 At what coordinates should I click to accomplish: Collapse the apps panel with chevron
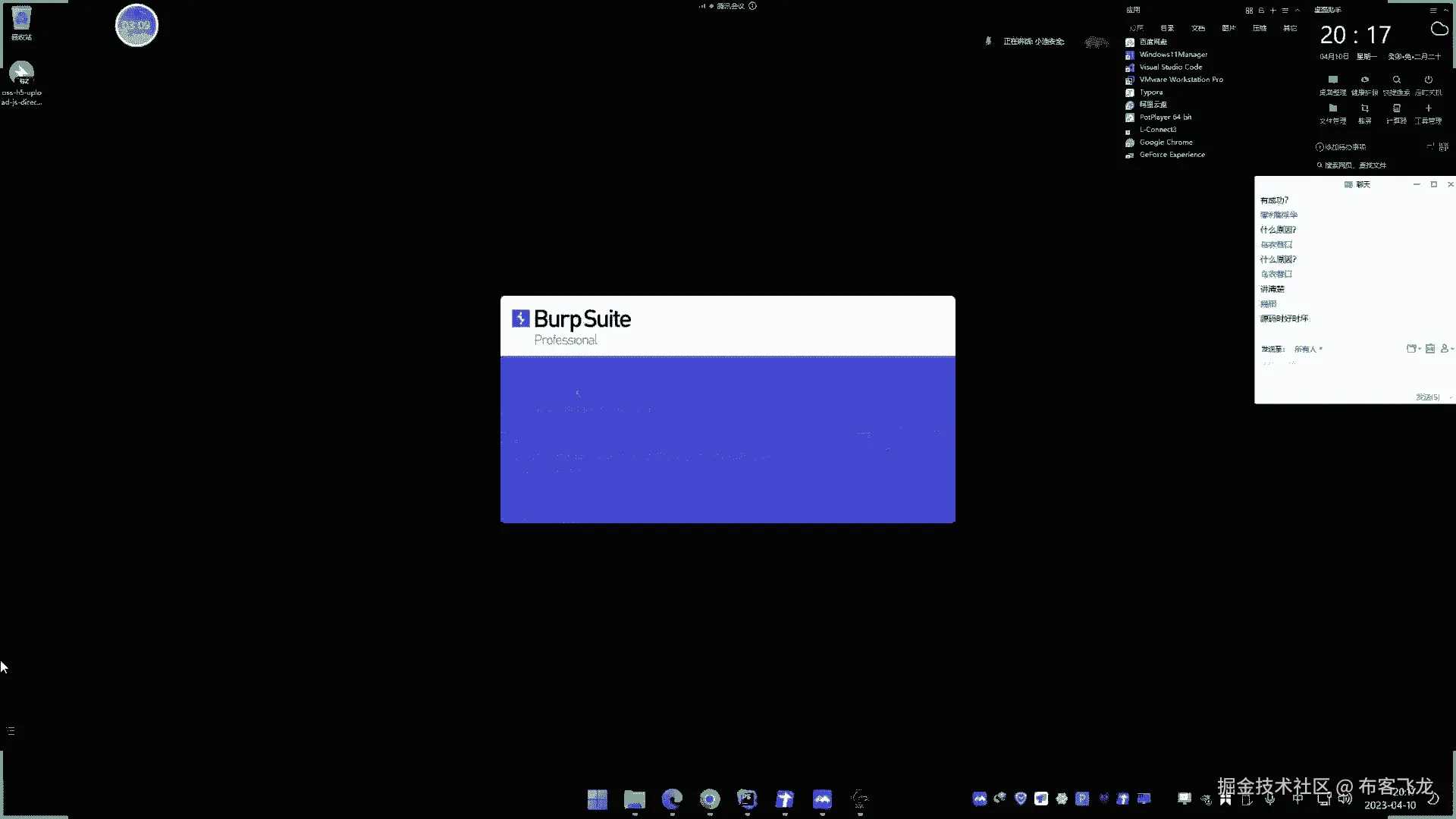(1298, 10)
